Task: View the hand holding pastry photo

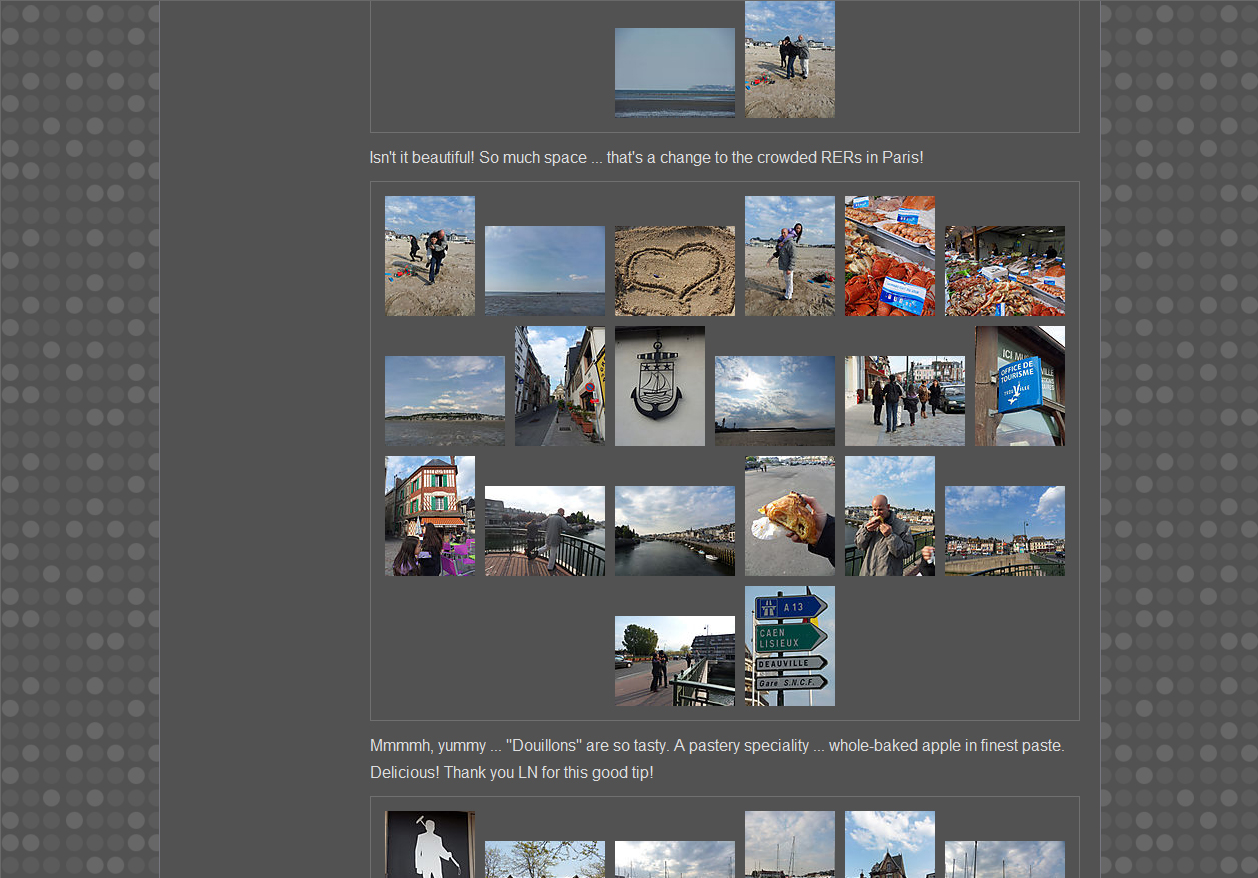Action: (x=789, y=515)
